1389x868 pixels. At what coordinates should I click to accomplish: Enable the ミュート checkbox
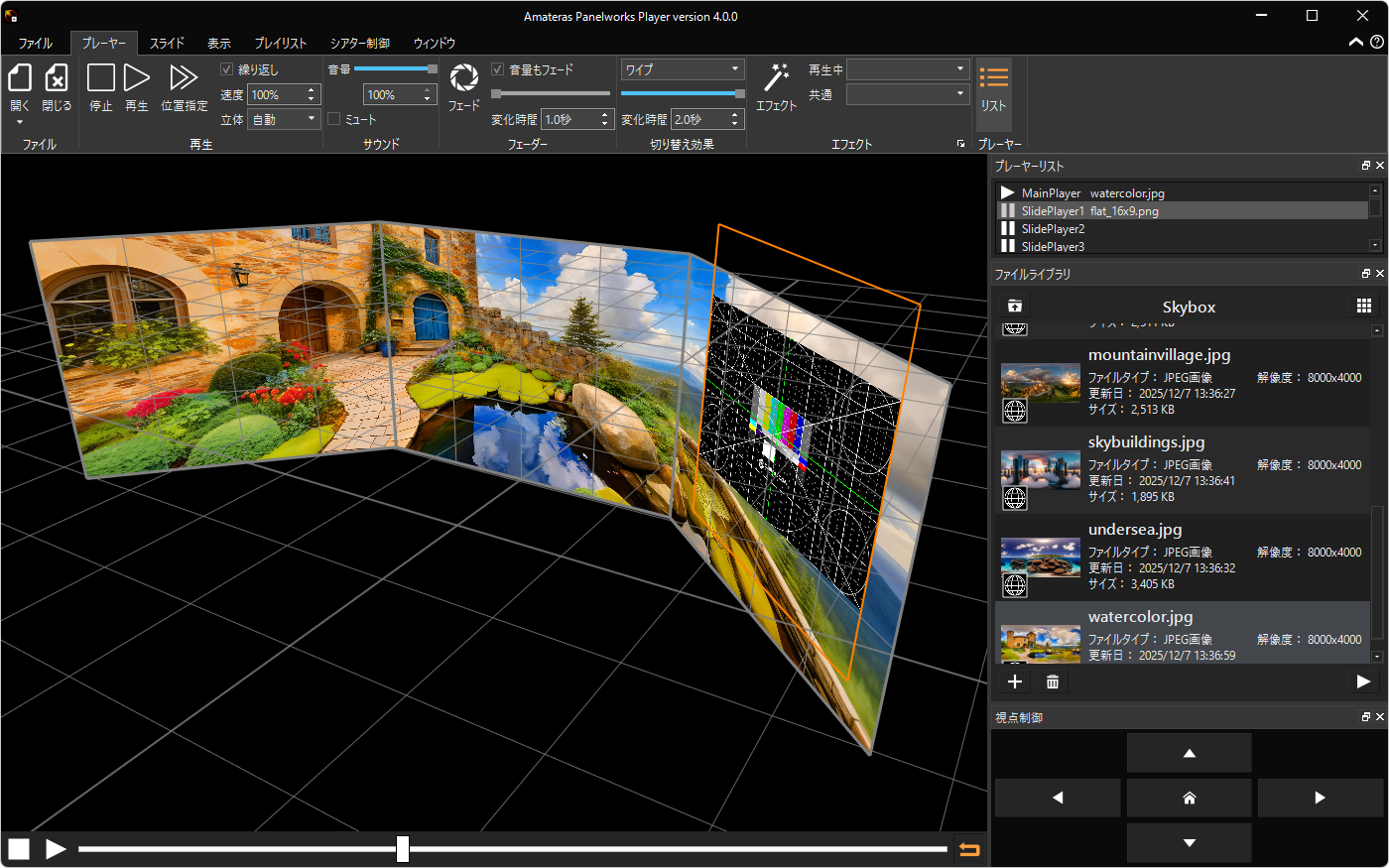point(333,118)
